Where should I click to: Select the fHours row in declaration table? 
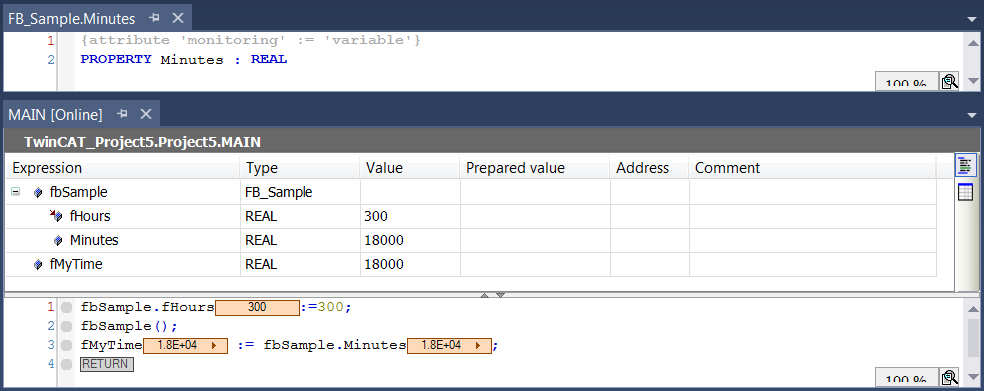(x=471, y=217)
